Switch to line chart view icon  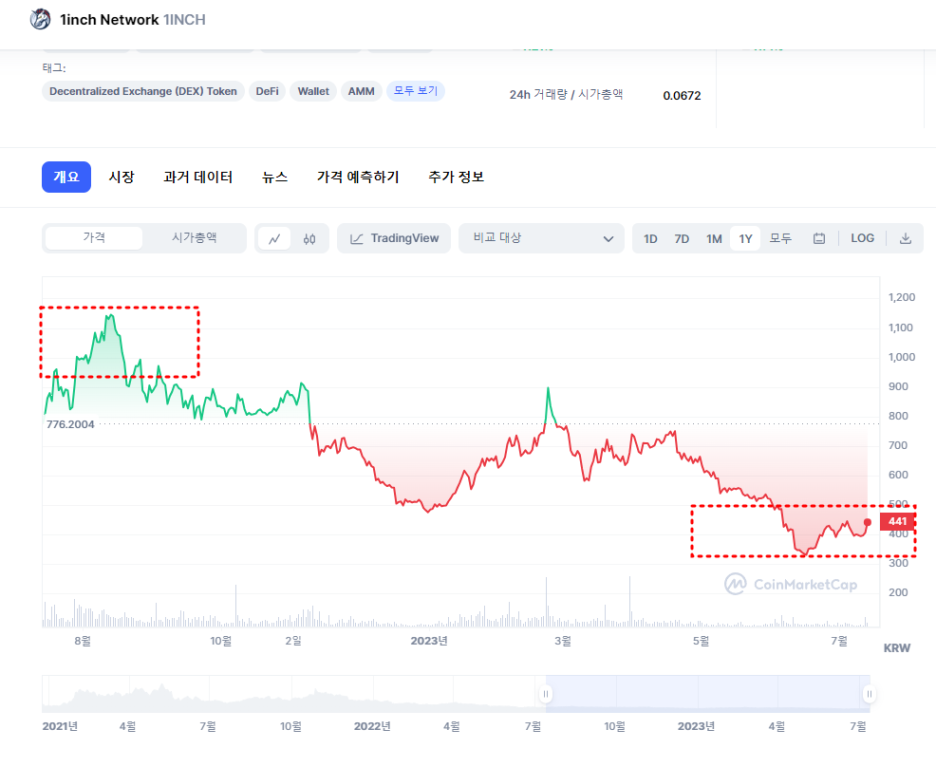click(x=275, y=239)
